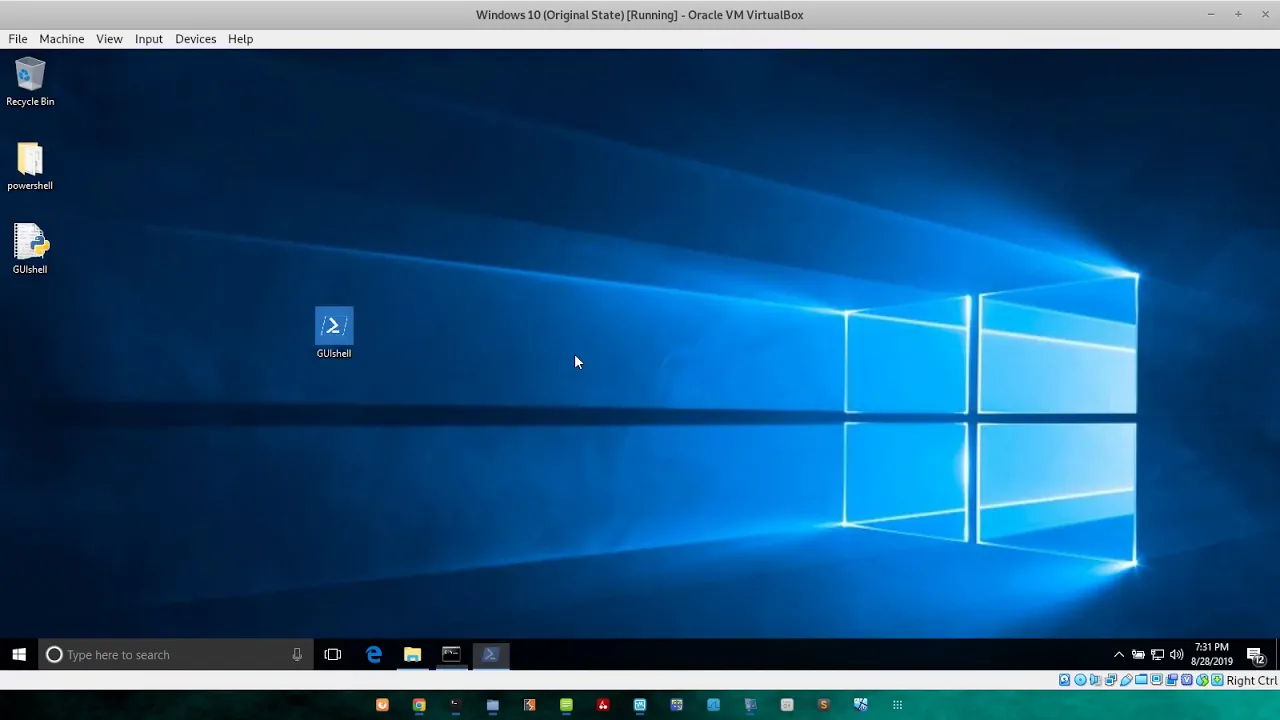Open Action Center notifications icon
This screenshot has height=720, width=1280.
tap(1256, 656)
